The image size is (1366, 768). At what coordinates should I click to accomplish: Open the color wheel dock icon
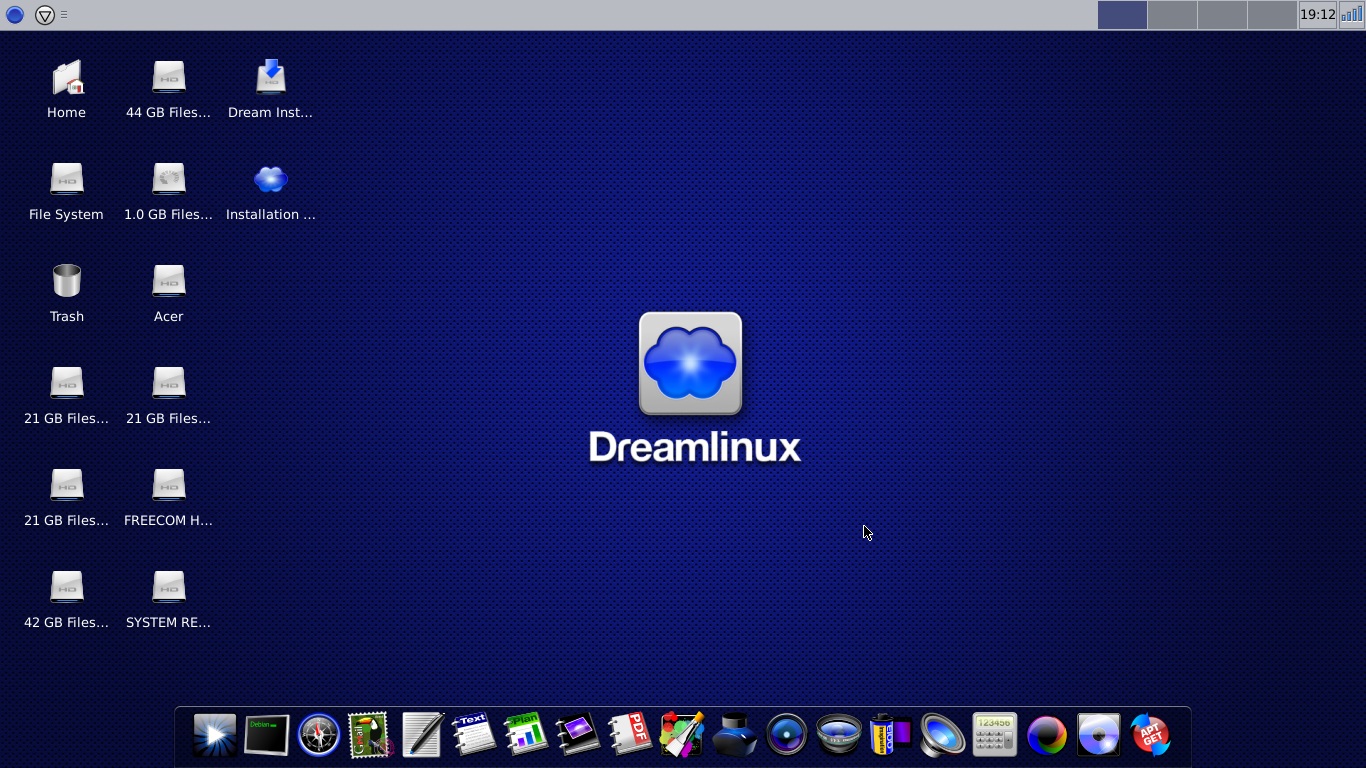pyautogui.click(x=1047, y=735)
